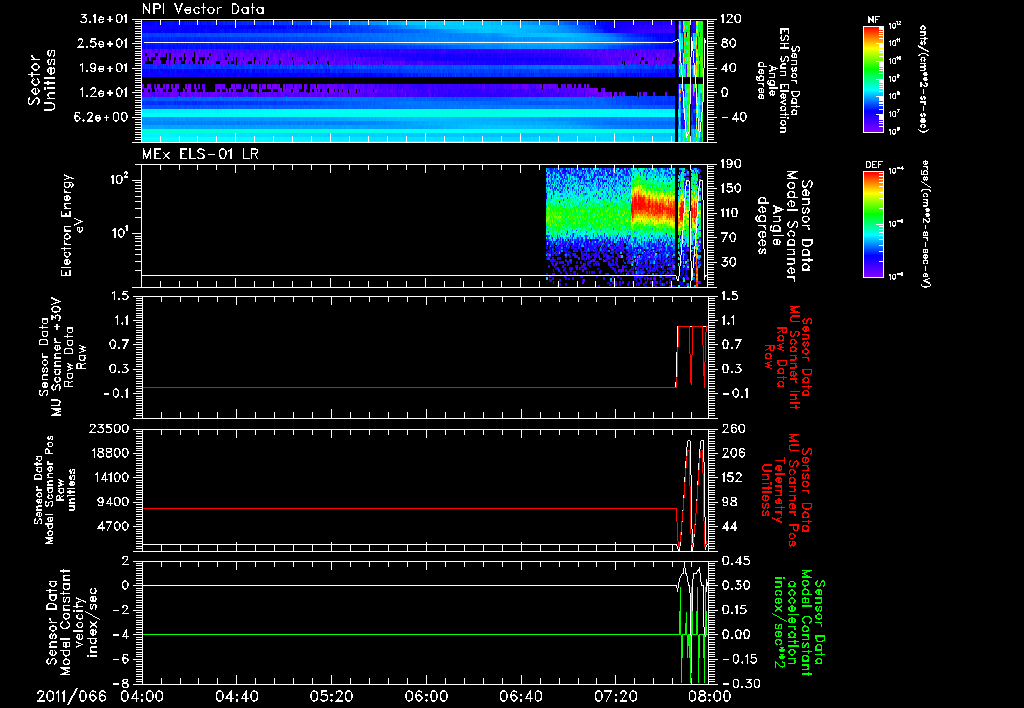Click the 152 telemetry tick label
This screenshot has height=708, width=1024.
point(732,477)
